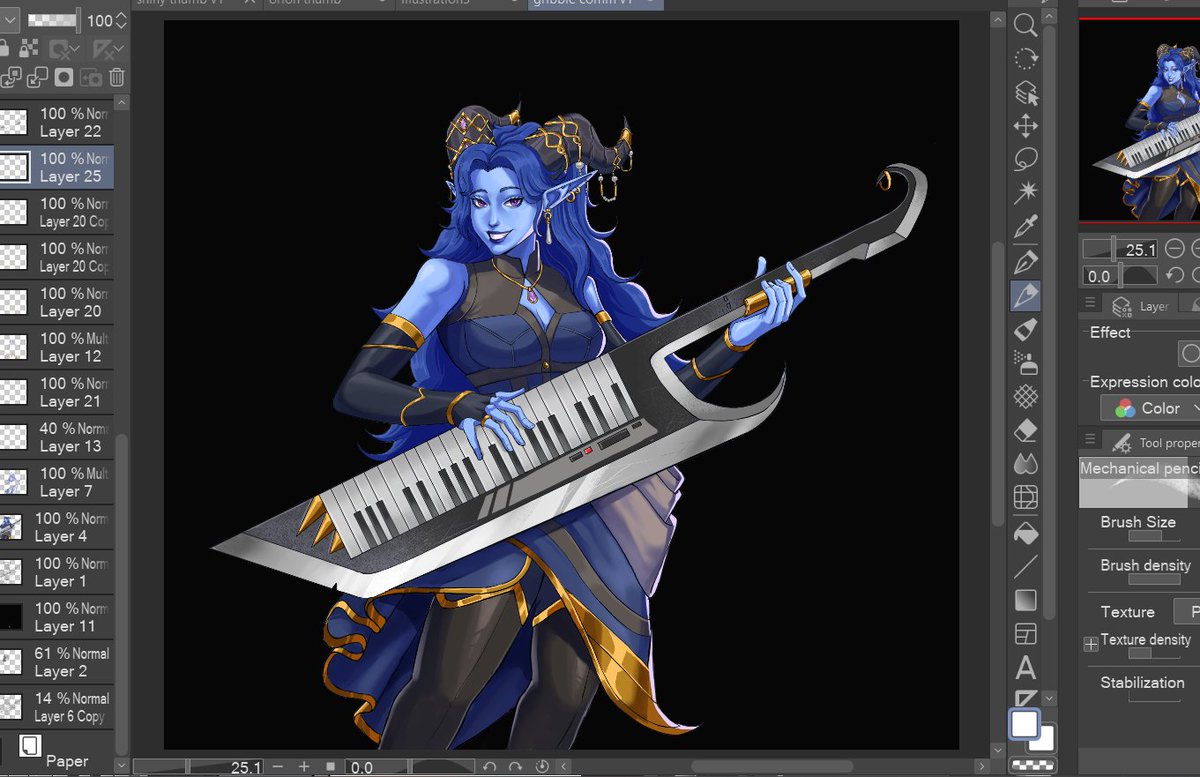Screen dimensions: 1200x777
Task: Click Navigator zoom out minus button
Action: tap(1176, 249)
